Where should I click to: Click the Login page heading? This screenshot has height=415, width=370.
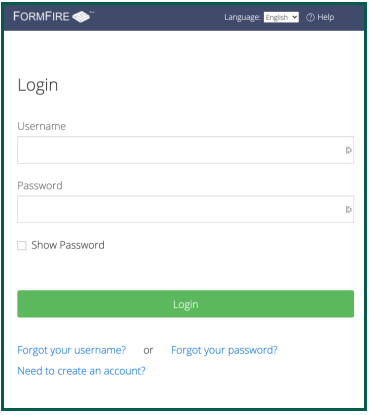click(38, 85)
